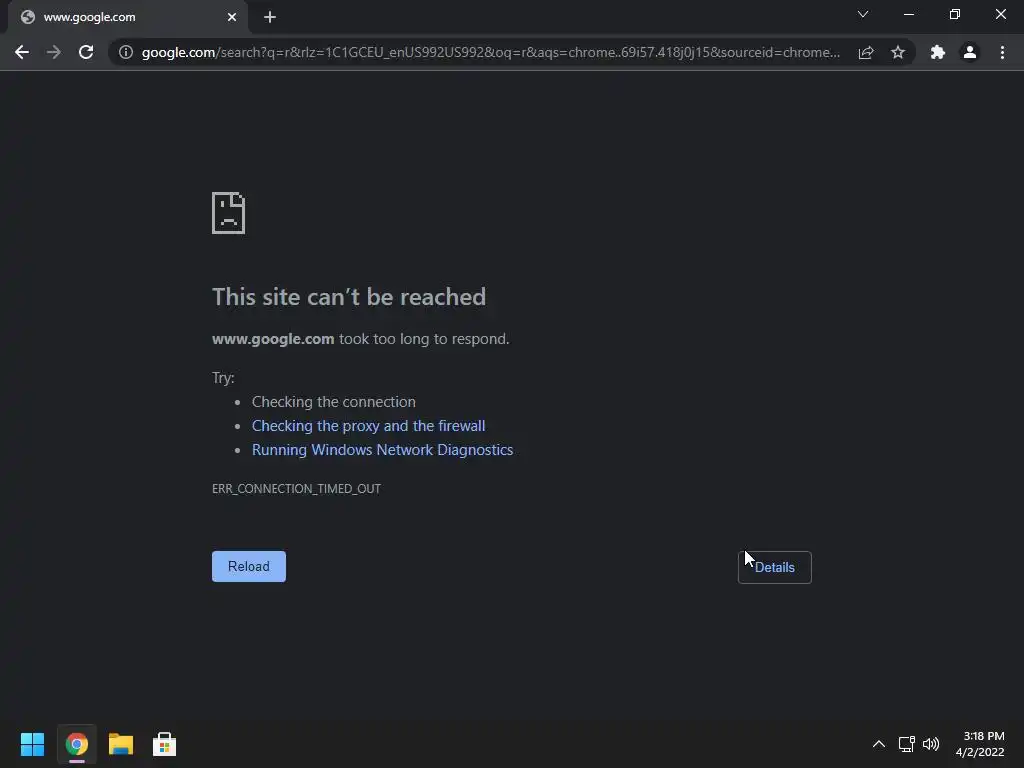Click This site can't be reached heading

349,297
